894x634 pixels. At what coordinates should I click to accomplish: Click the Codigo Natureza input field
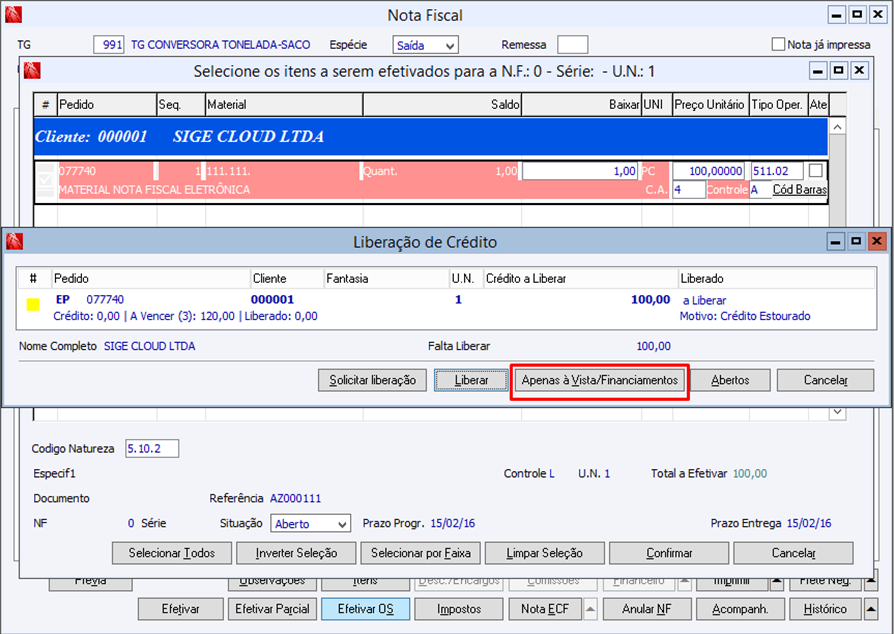(151, 449)
